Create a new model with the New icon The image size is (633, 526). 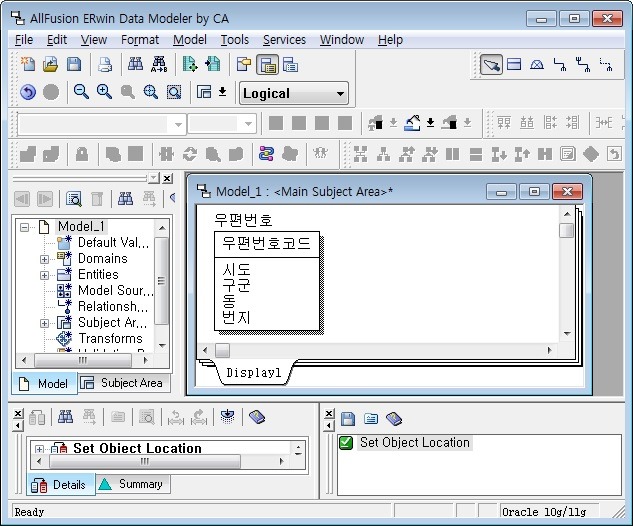[x=28, y=65]
